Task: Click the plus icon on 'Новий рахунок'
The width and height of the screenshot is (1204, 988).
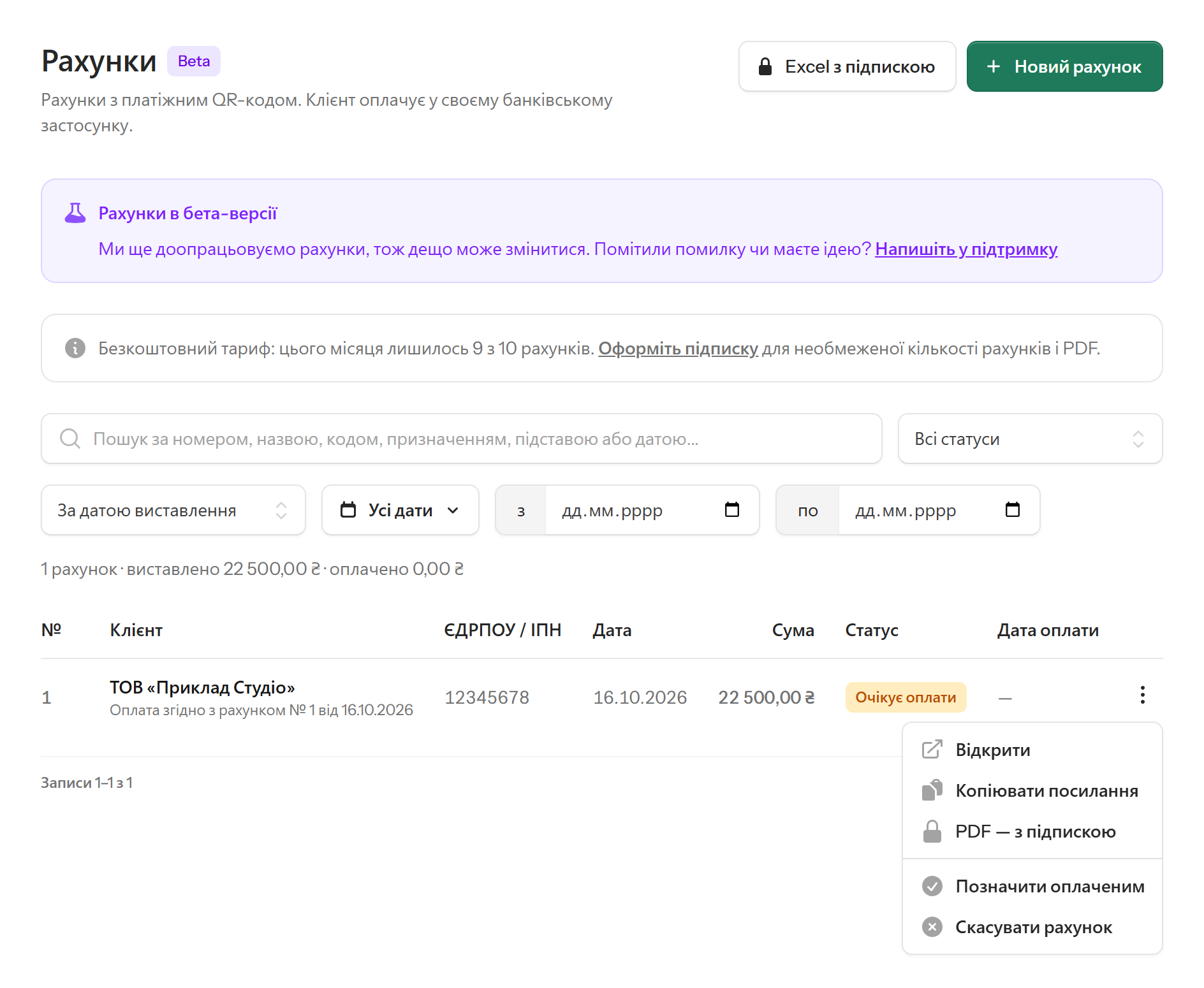Action: (994, 66)
